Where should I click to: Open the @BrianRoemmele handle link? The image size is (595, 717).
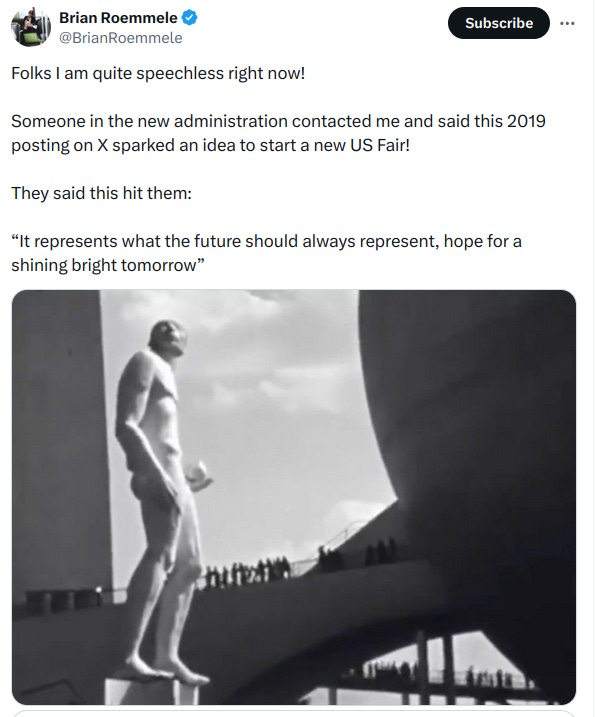click(x=120, y=38)
